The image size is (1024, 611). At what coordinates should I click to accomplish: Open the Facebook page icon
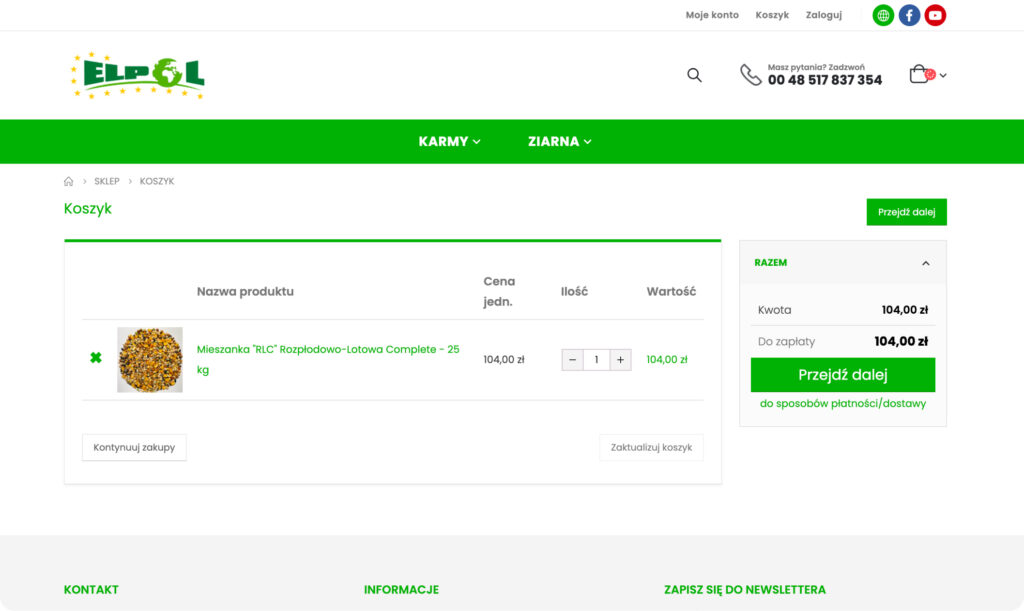[909, 15]
